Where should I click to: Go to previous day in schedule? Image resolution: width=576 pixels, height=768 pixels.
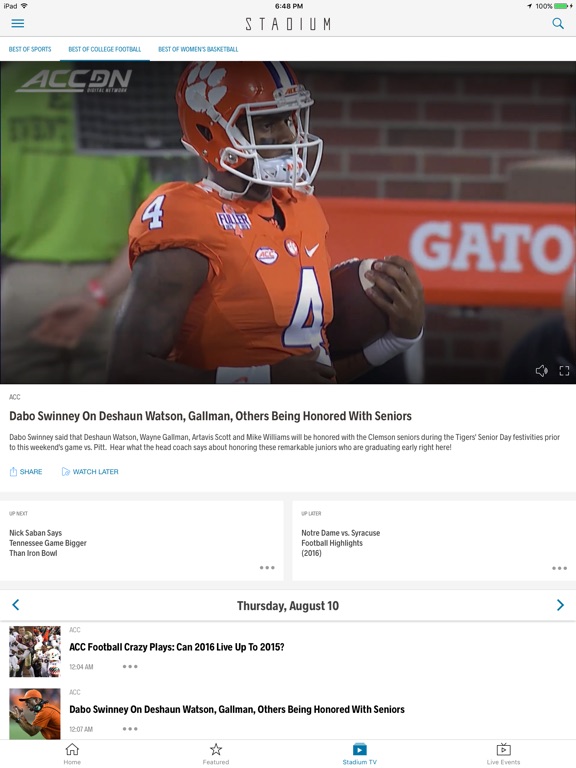coord(16,605)
